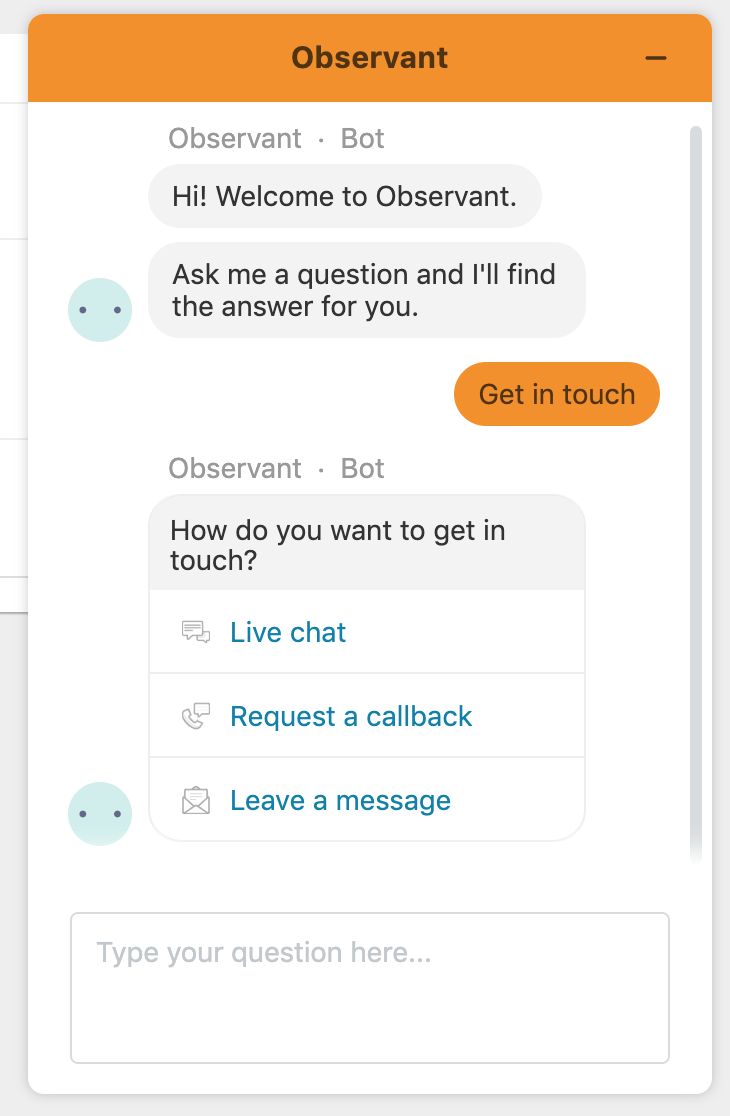Click the envelope Leave a message icon
The image size is (730, 1116).
tap(196, 801)
